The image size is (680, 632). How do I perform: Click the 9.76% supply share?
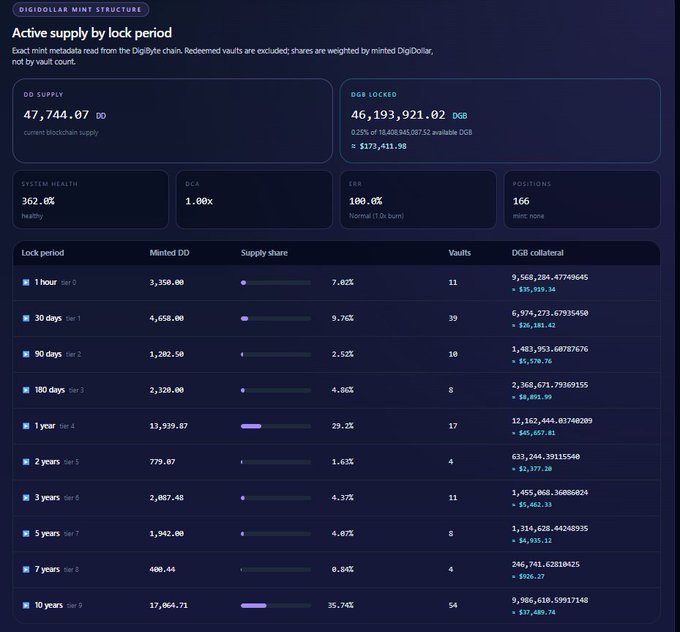click(x=343, y=318)
